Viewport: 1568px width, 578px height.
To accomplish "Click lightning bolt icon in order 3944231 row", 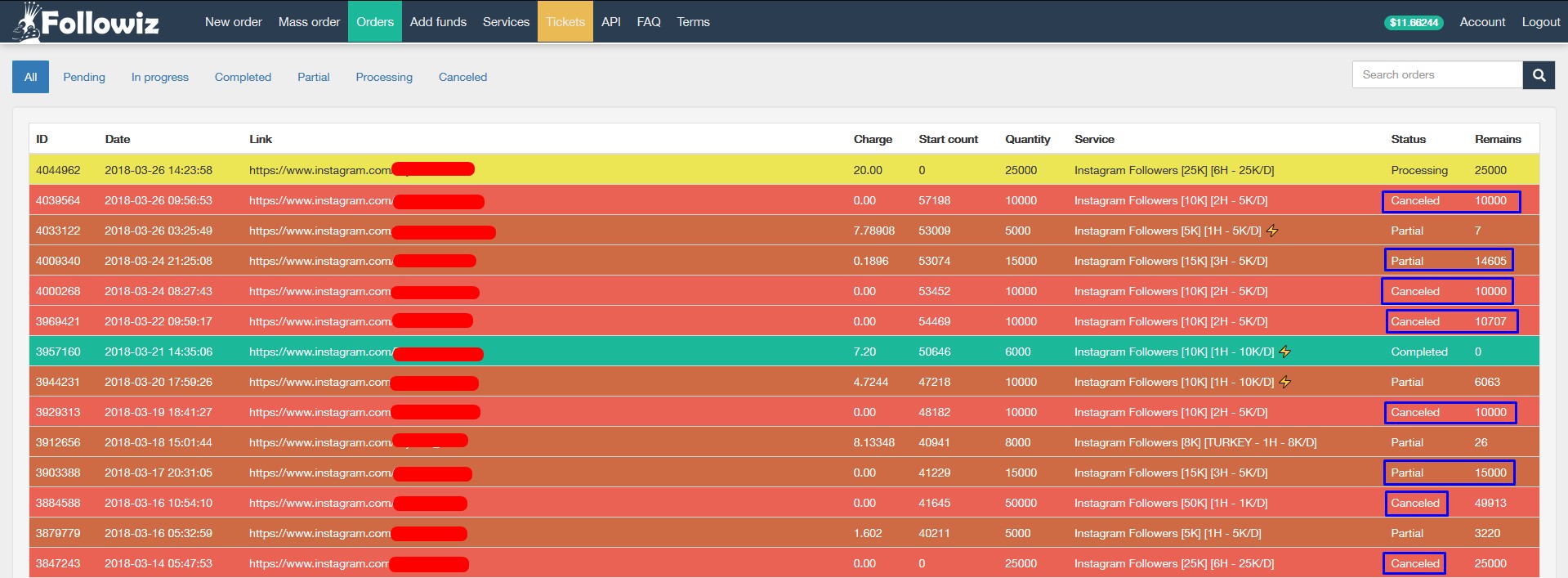I will point(1285,382).
